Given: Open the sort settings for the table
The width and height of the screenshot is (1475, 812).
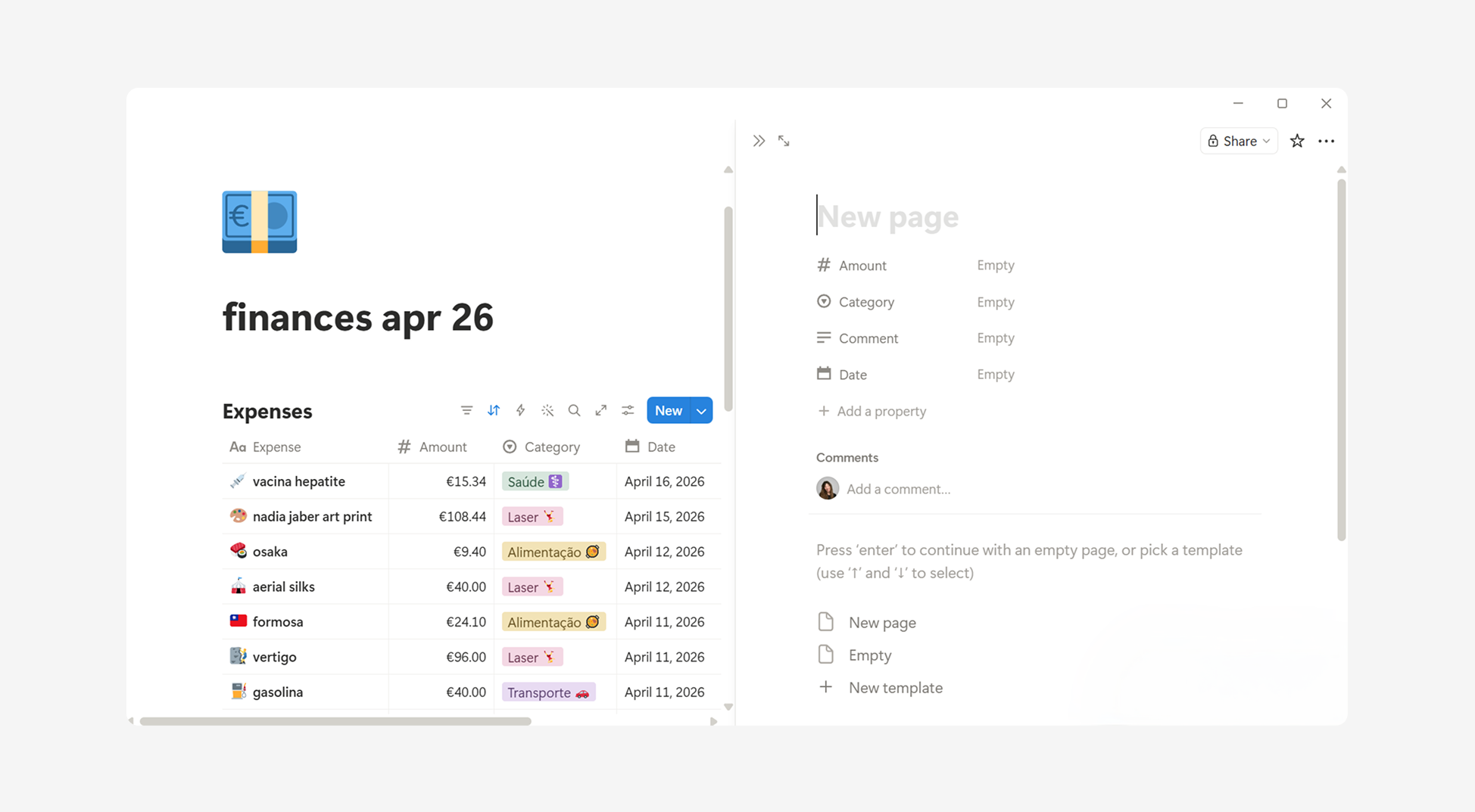Looking at the screenshot, I should (x=493, y=410).
